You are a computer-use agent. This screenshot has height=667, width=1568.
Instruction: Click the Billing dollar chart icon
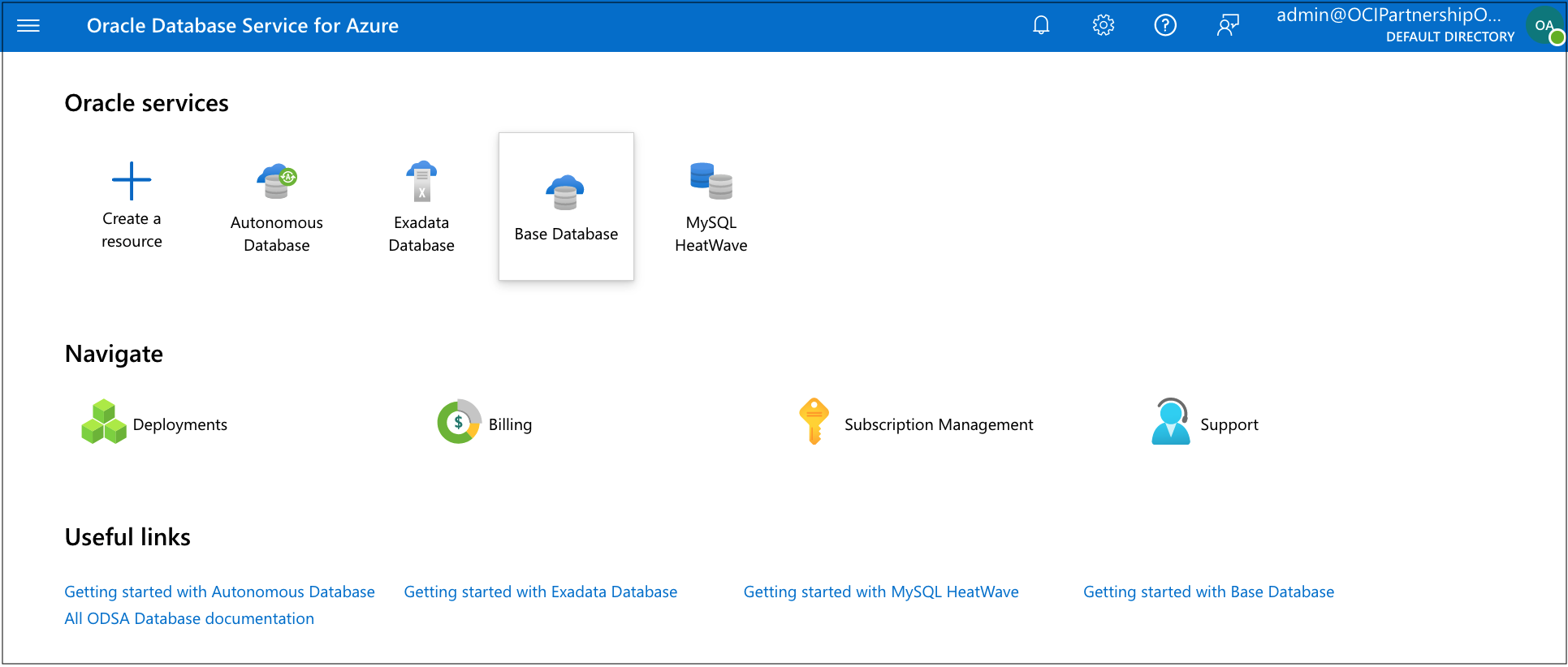(x=460, y=422)
